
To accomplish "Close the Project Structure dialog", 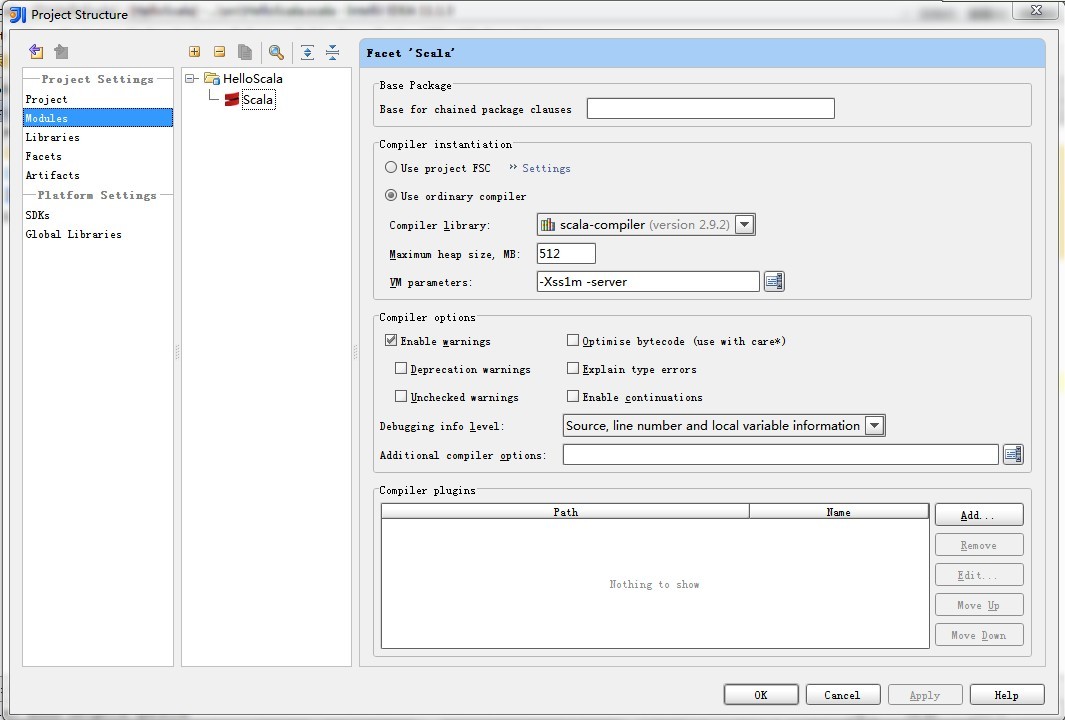I will click(x=1036, y=10).
